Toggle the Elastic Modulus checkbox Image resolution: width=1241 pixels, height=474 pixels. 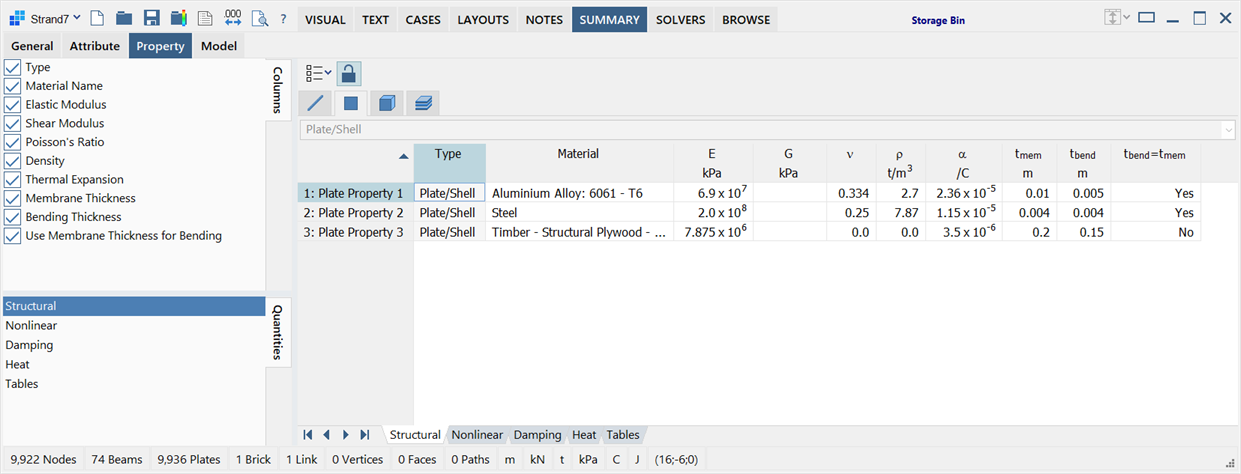[12, 104]
